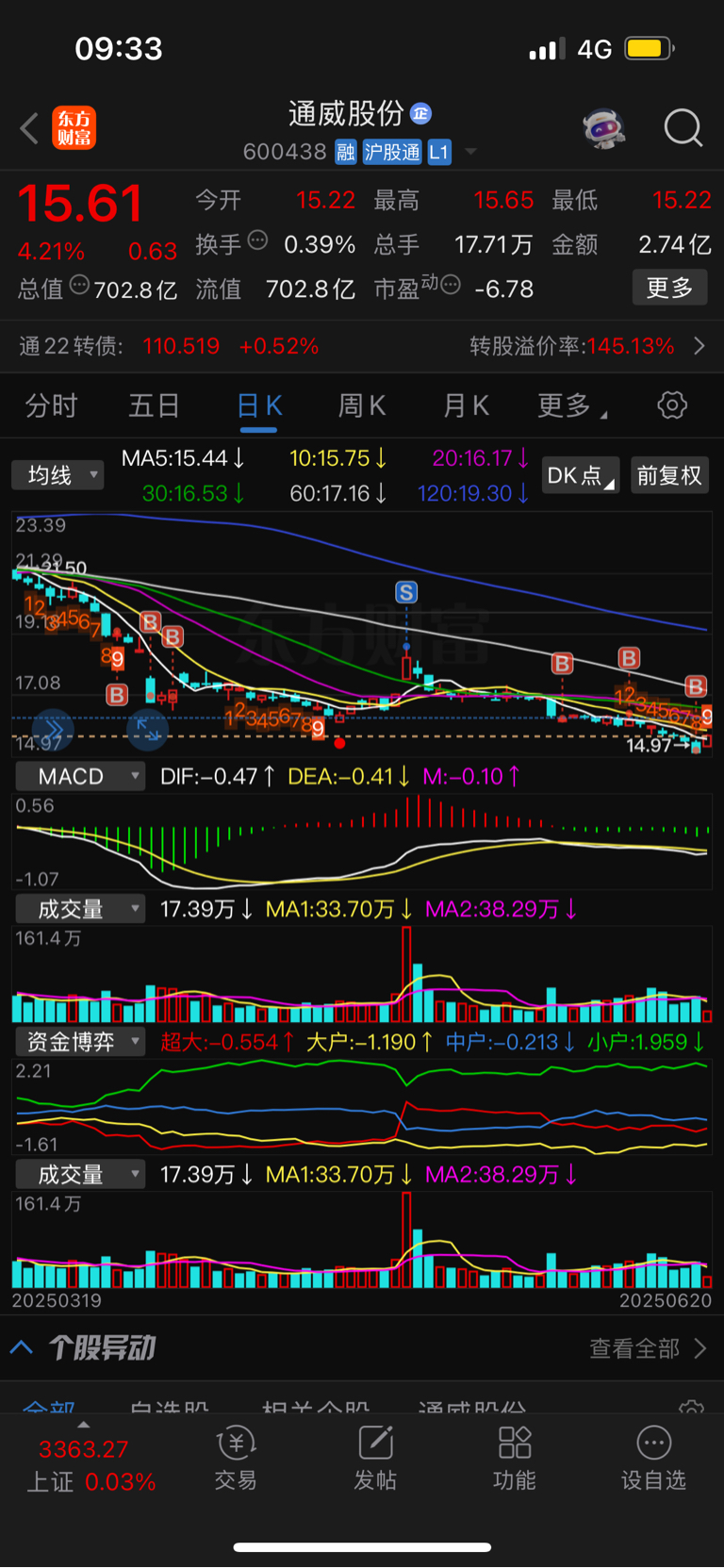Screen dimensions: 724x1568
Task: Tap the end date 20250620
Action: coord(666,1300)
